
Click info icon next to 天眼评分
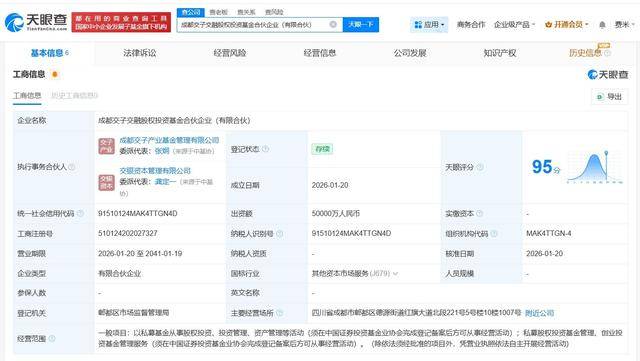[480, 167]
